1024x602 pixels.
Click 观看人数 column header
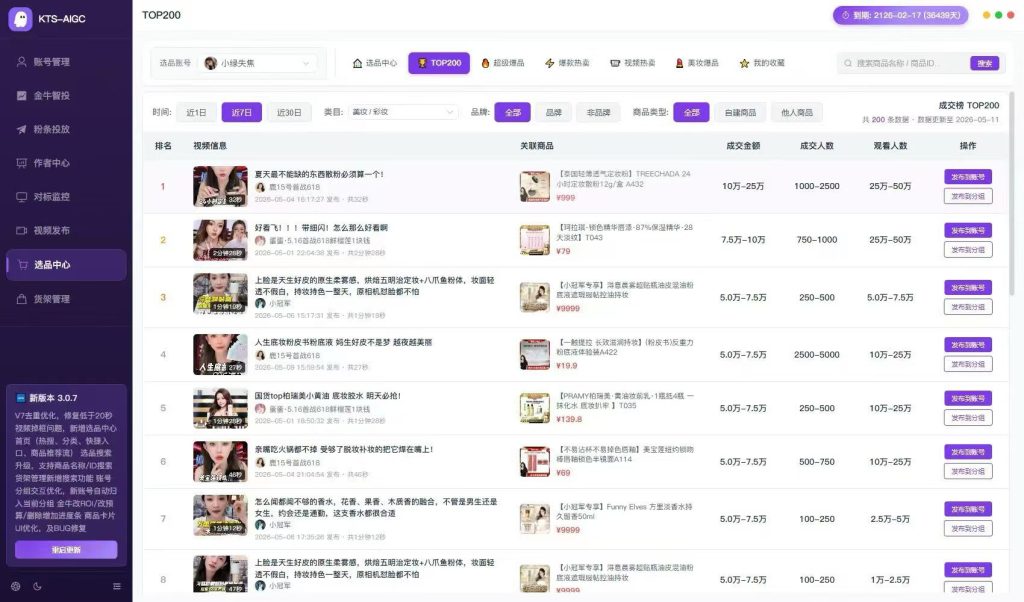890,146
